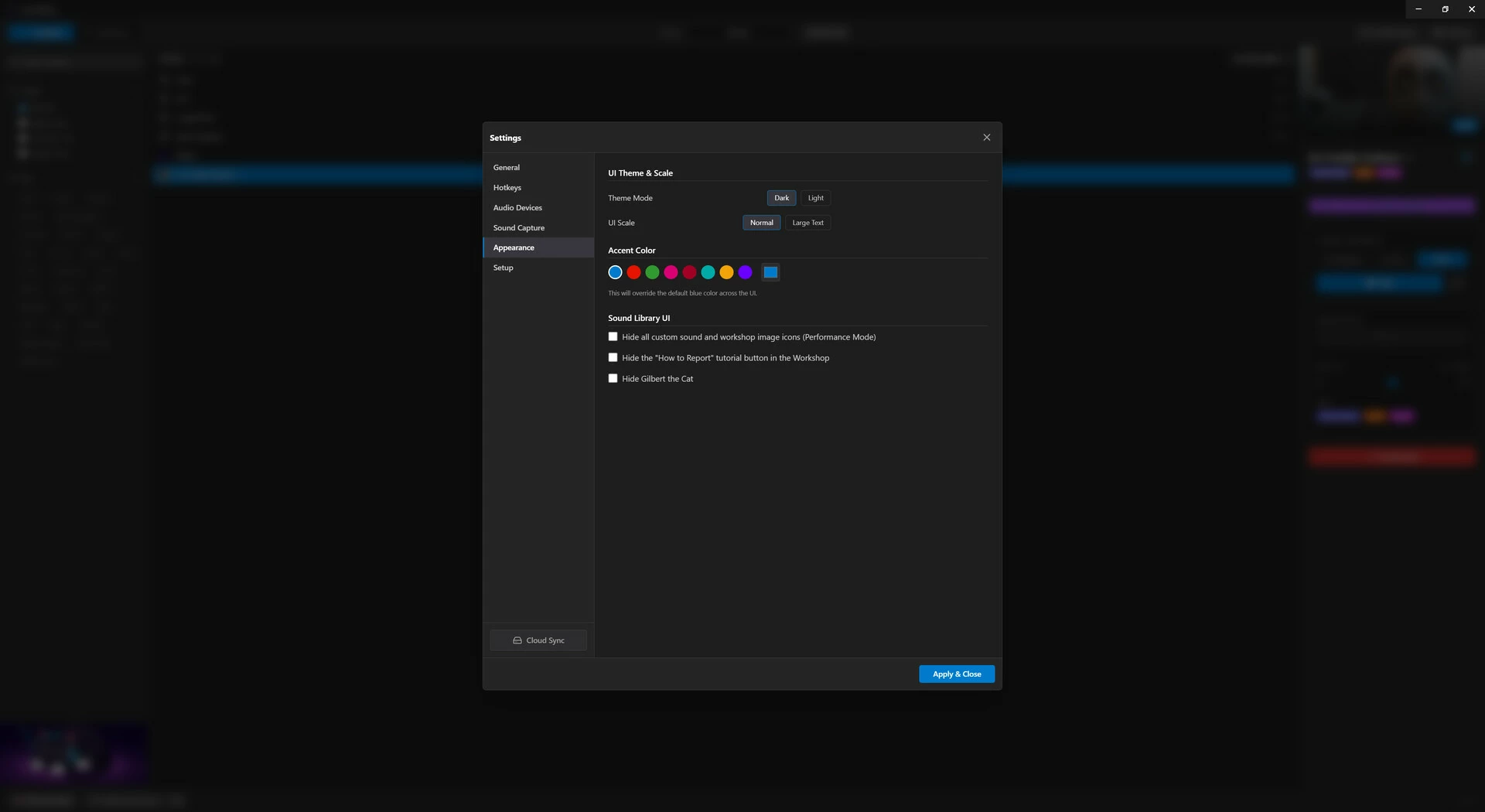Close the Settings dialog with the X icon
The image size is (1485, 812).
click(986, 138)
